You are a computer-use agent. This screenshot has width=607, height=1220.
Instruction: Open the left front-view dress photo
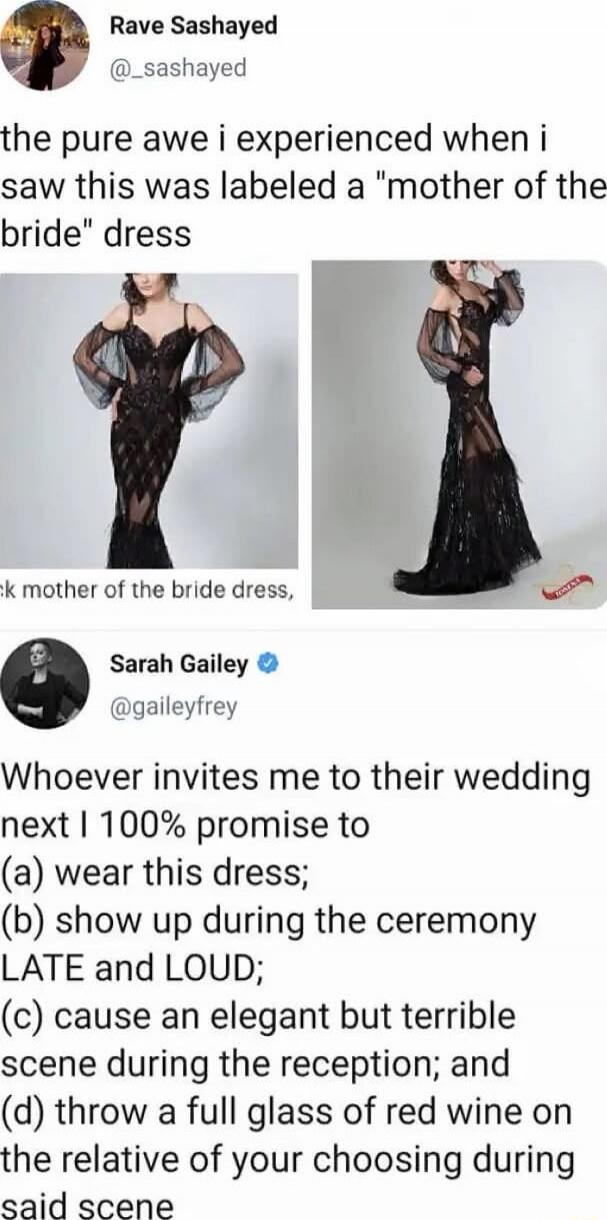coord(150,421)
